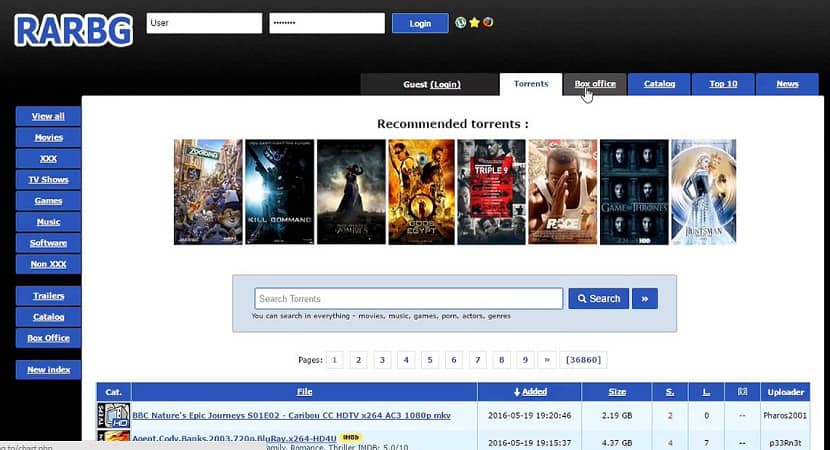Screen dimensions: 830x450
Task: Sort torrents by the Added column
Action: click(530, 392)
